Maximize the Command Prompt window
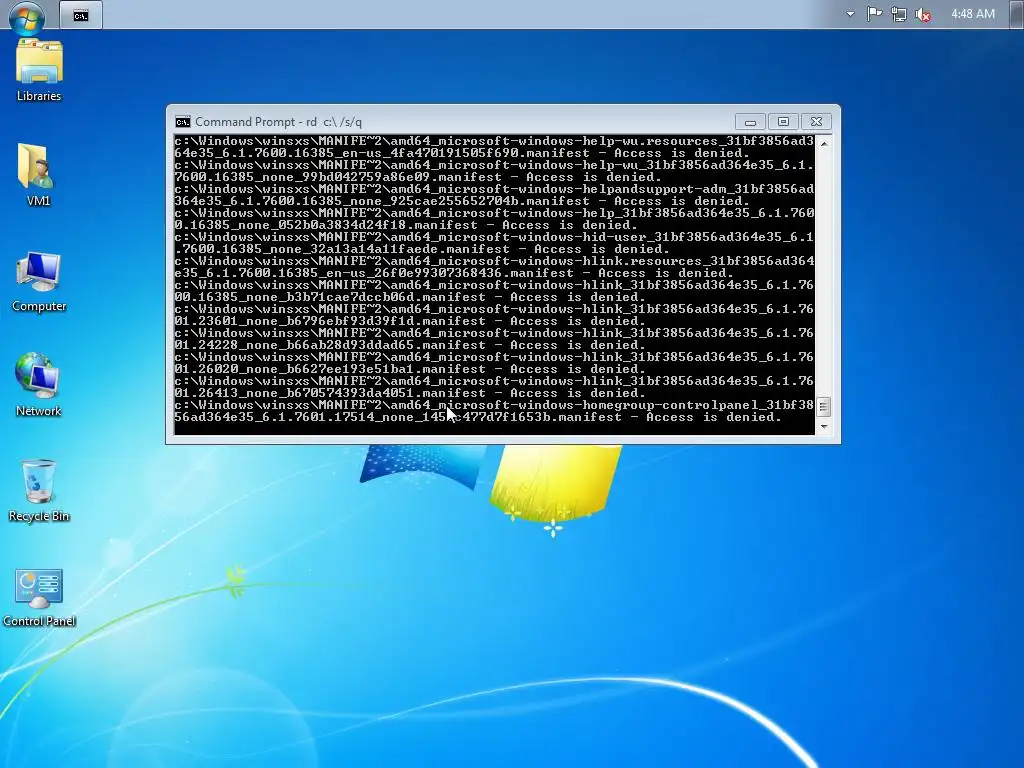The image size is (1024, 768). 783,122
